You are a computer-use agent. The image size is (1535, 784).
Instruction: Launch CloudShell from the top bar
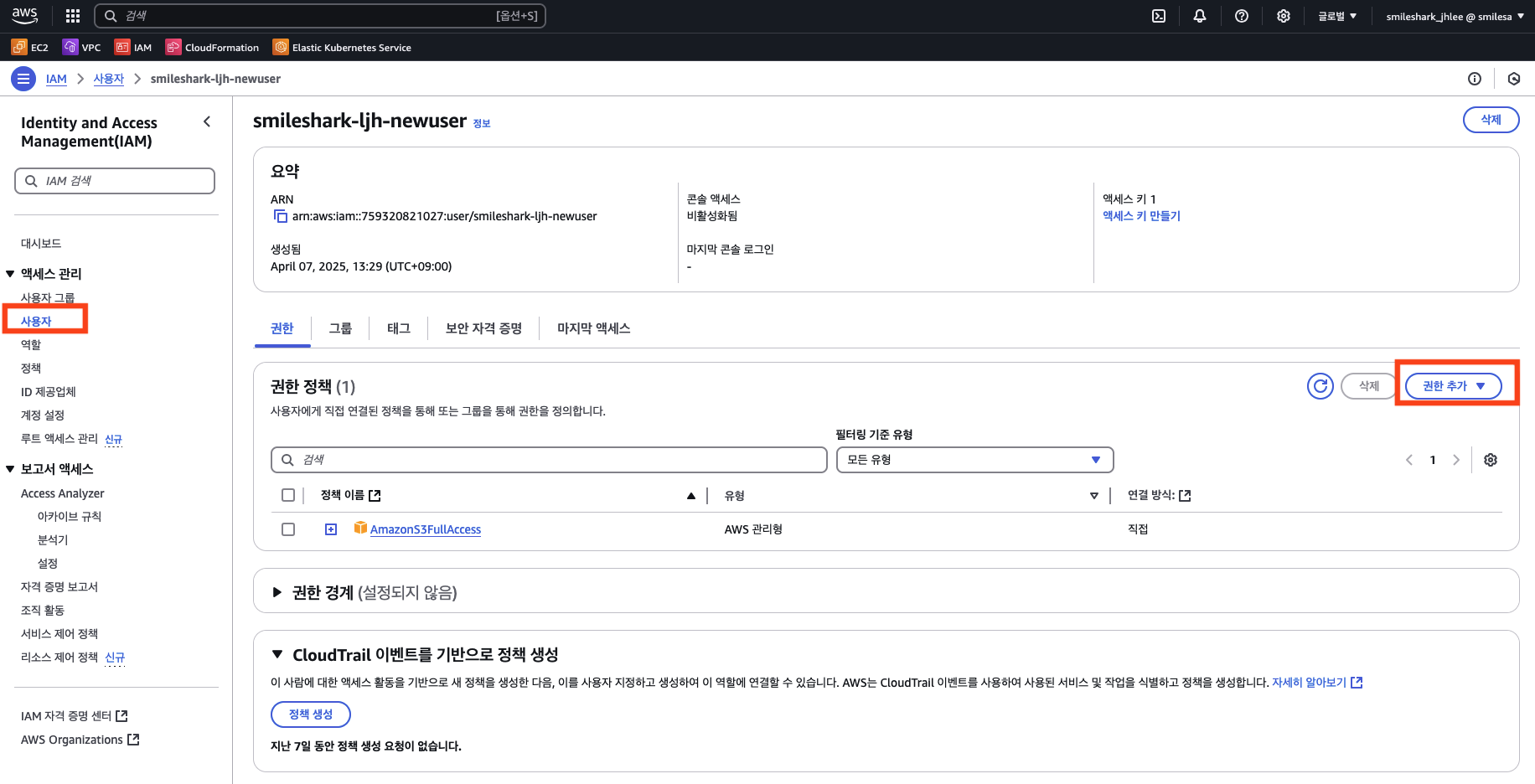coord(1159,16)
